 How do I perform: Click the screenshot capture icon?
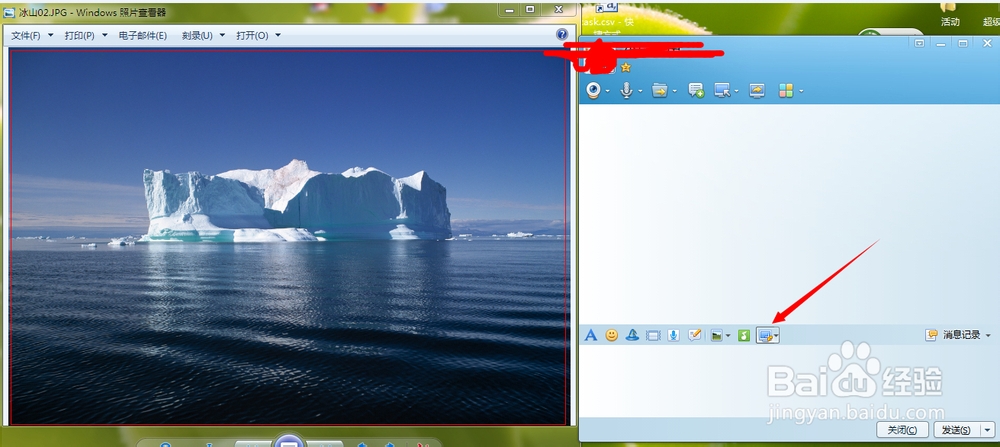(x=765, y=335)
